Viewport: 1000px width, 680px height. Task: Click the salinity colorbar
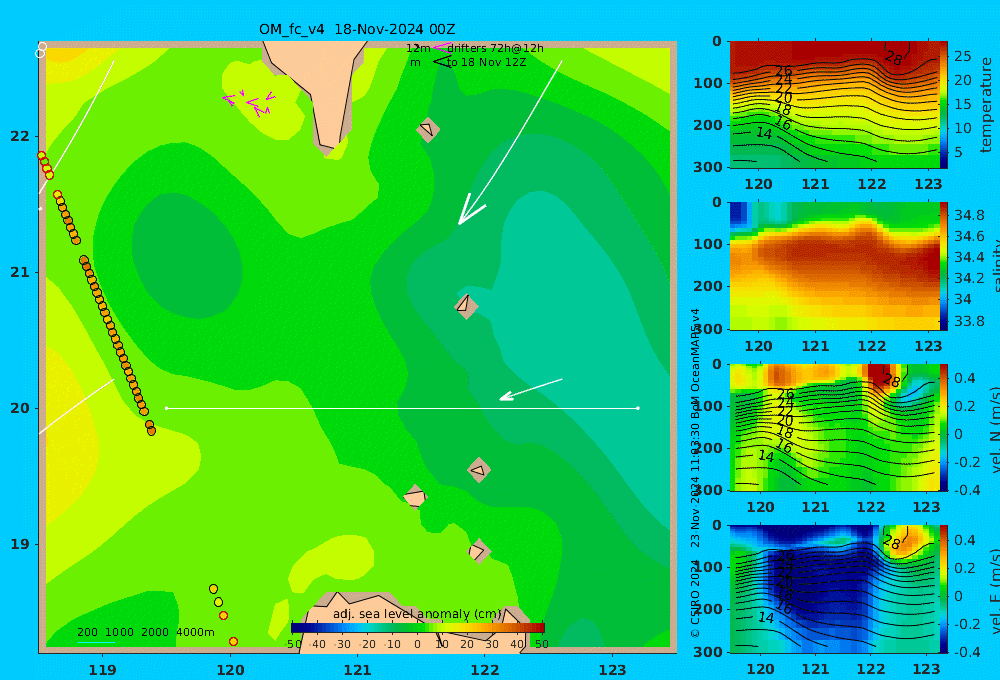tap(944, 266)
